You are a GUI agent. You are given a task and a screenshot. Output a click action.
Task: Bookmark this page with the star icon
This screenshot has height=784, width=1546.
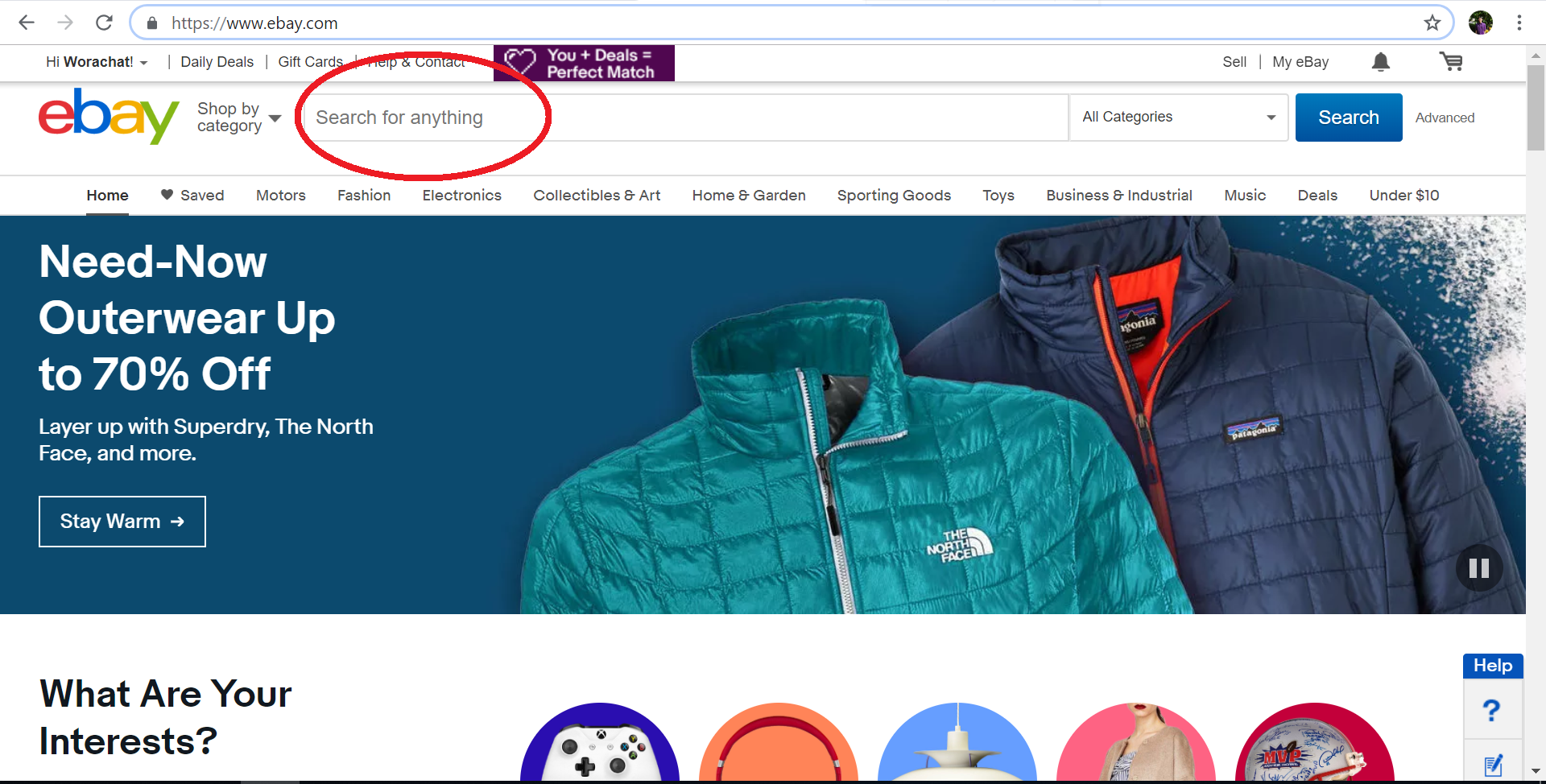click(x=1432, y=23)
